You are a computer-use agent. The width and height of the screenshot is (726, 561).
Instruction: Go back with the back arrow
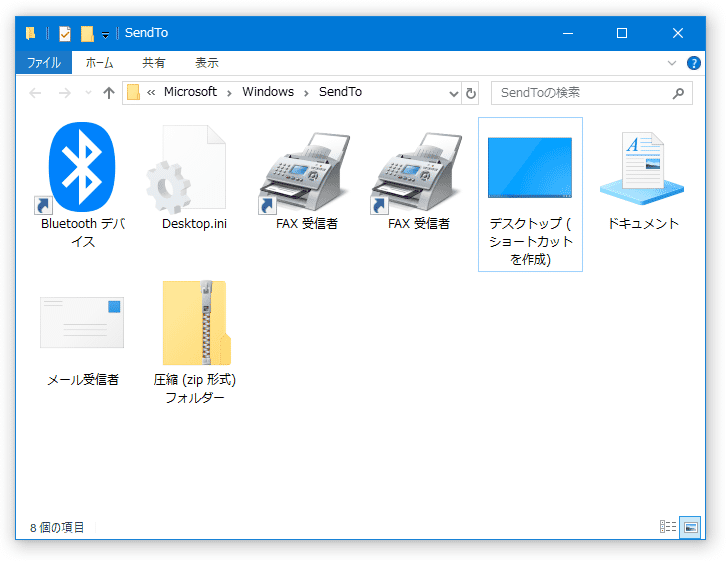click(35, 93)
